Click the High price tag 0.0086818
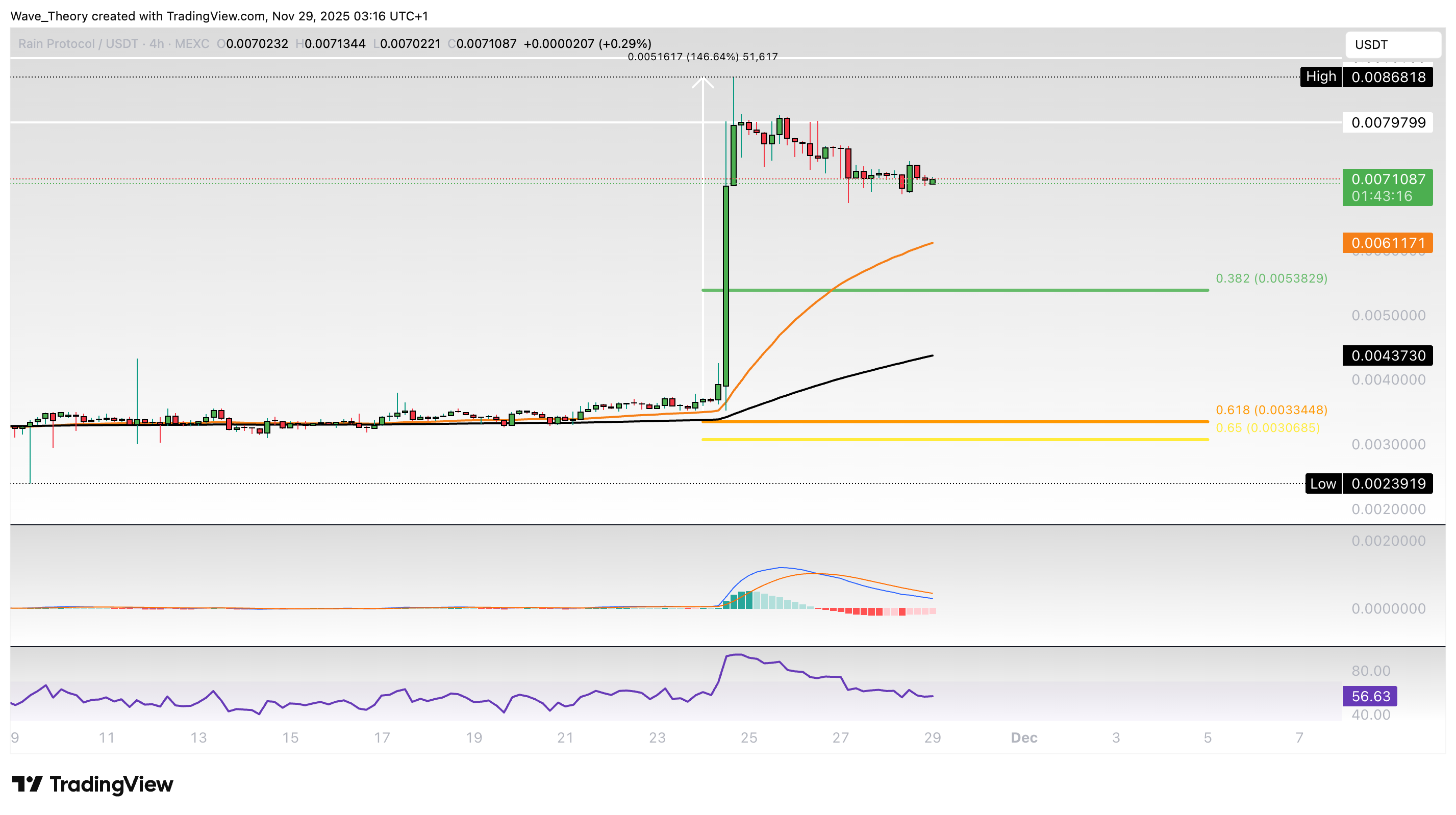Viewport: 1456px width, 815px height. click(x=1388, y=77)
